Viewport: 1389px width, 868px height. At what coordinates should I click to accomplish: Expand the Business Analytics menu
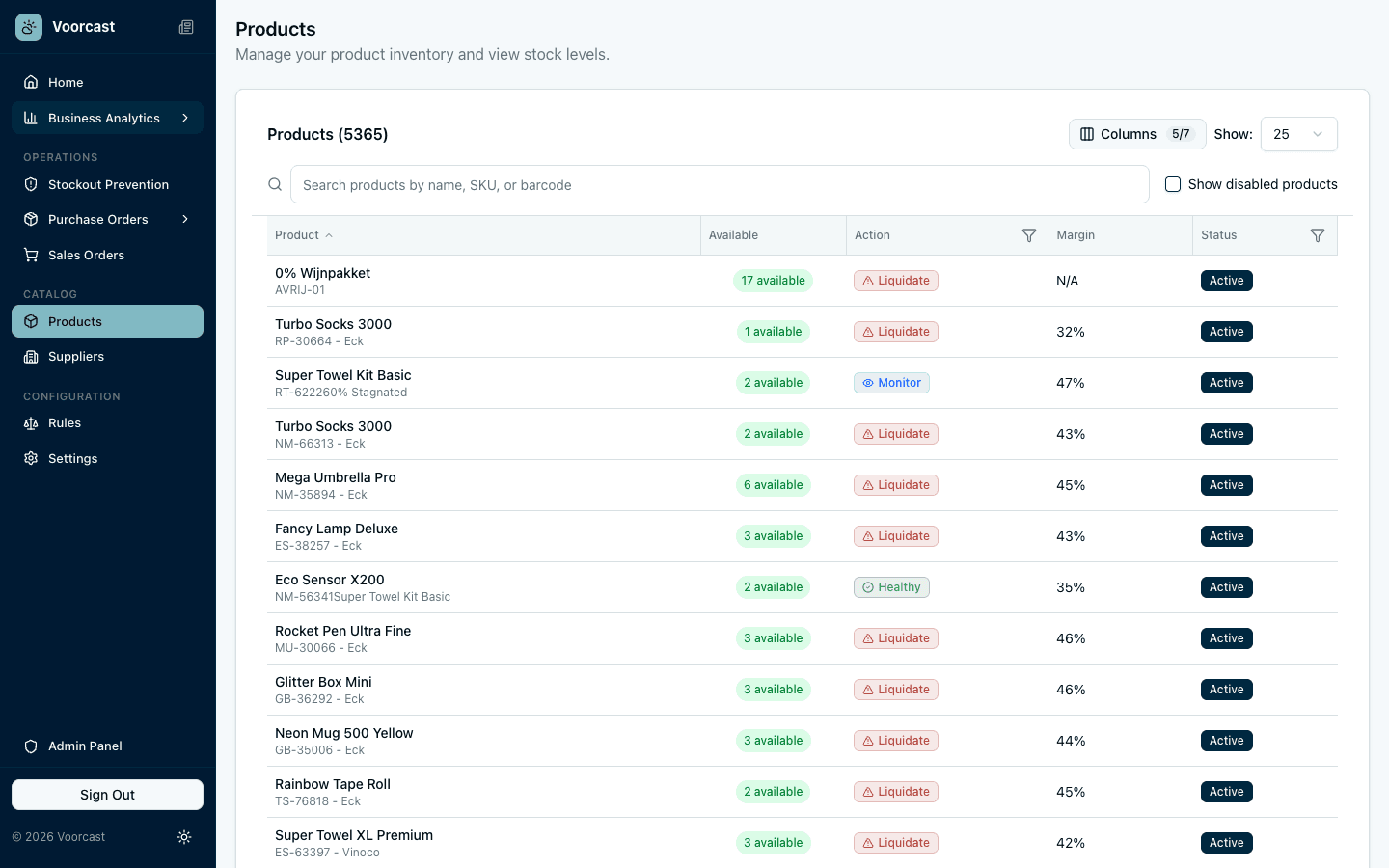click(103, 118)
